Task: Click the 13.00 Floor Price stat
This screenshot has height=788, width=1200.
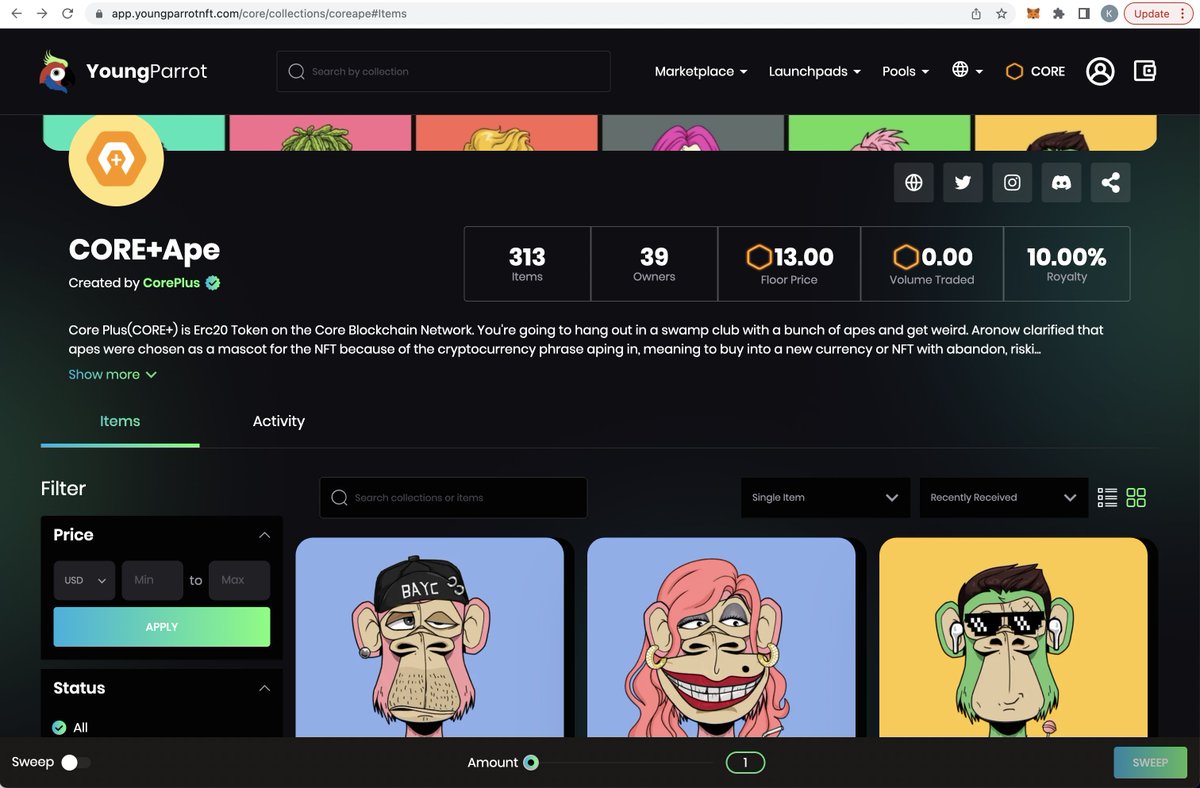Action: tap(789, 264)
